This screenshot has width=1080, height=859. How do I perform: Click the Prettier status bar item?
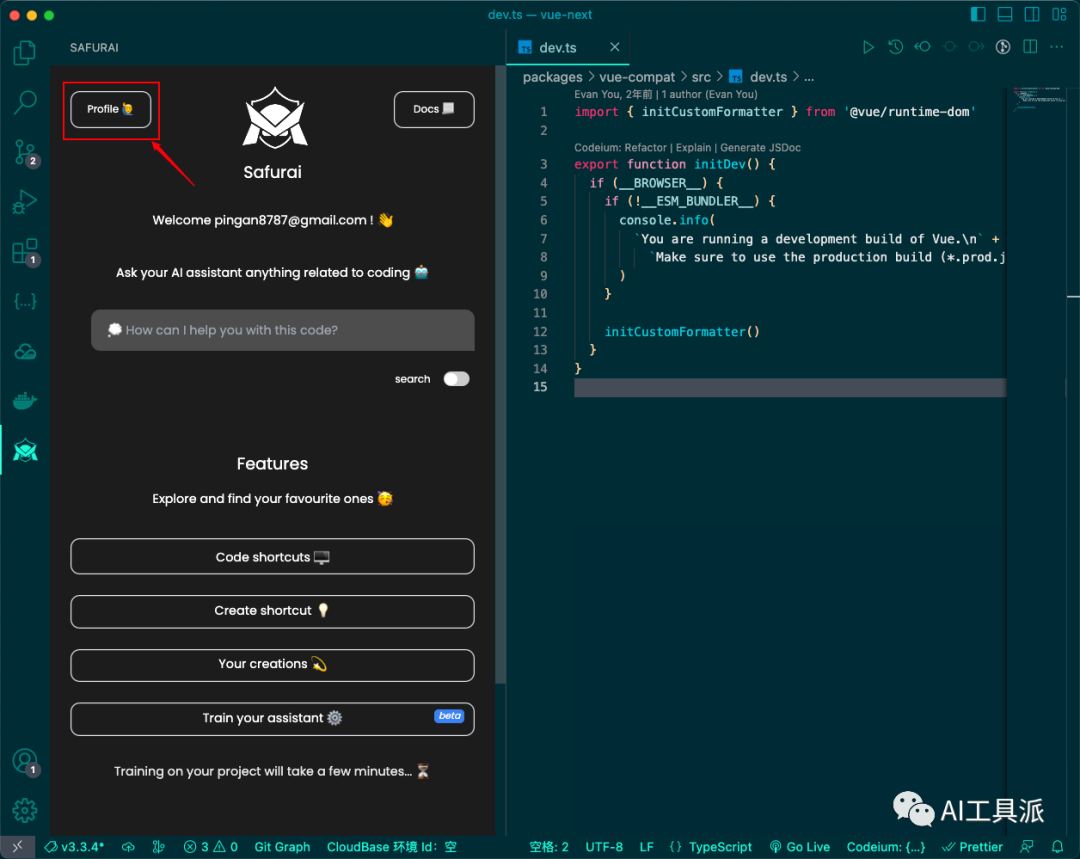[x=973, y=847]
